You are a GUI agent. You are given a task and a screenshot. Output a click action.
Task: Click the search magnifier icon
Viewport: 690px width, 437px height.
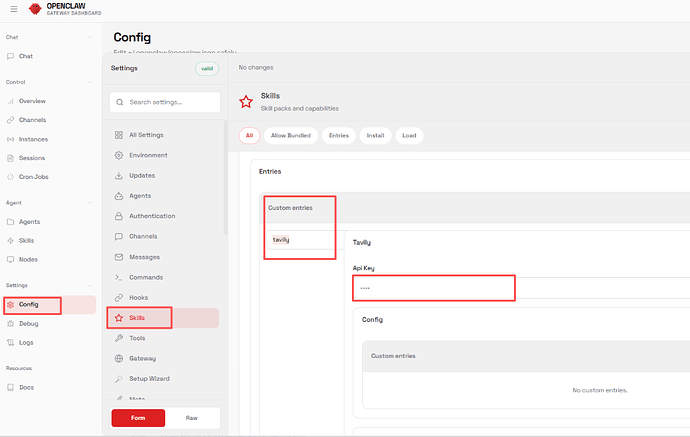pos(120,102)
